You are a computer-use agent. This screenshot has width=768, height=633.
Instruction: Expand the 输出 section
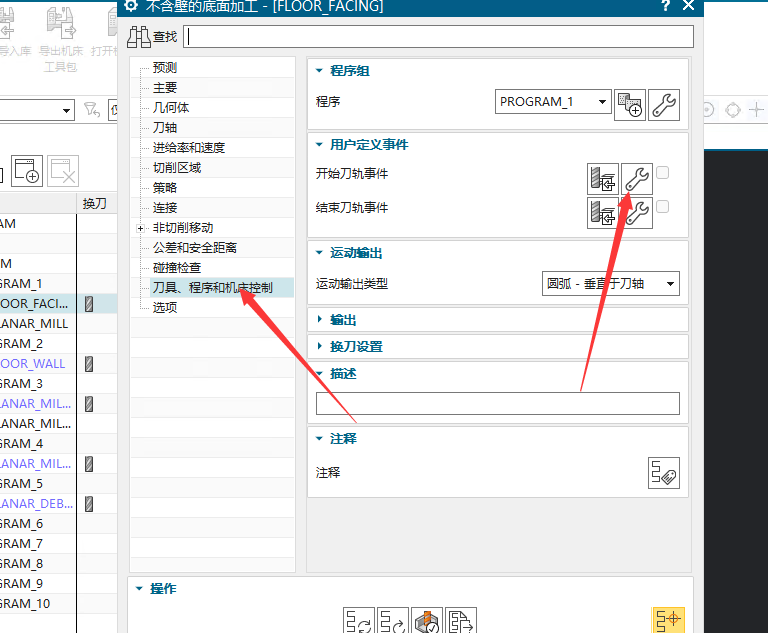pyautogui.click(x=344, y=320)
